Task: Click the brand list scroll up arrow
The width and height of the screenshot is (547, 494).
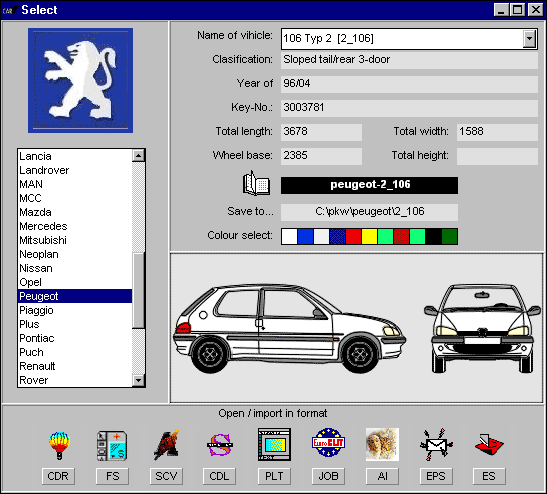Action: pos(138,155)
